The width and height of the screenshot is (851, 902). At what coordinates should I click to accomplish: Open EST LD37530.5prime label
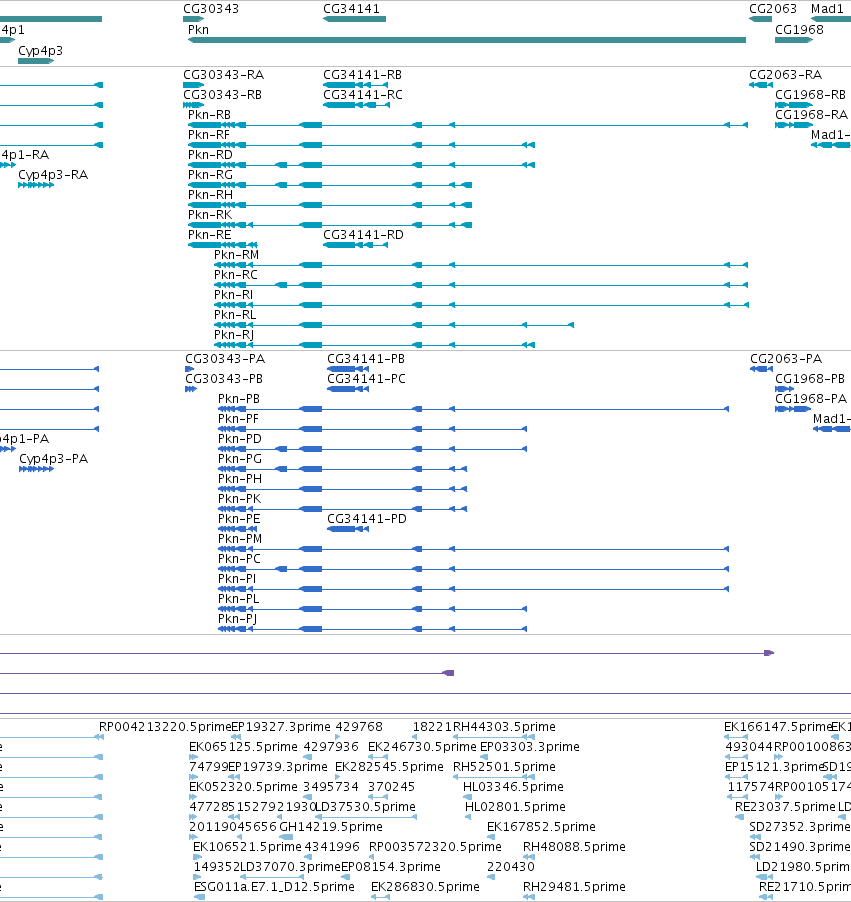365,807
